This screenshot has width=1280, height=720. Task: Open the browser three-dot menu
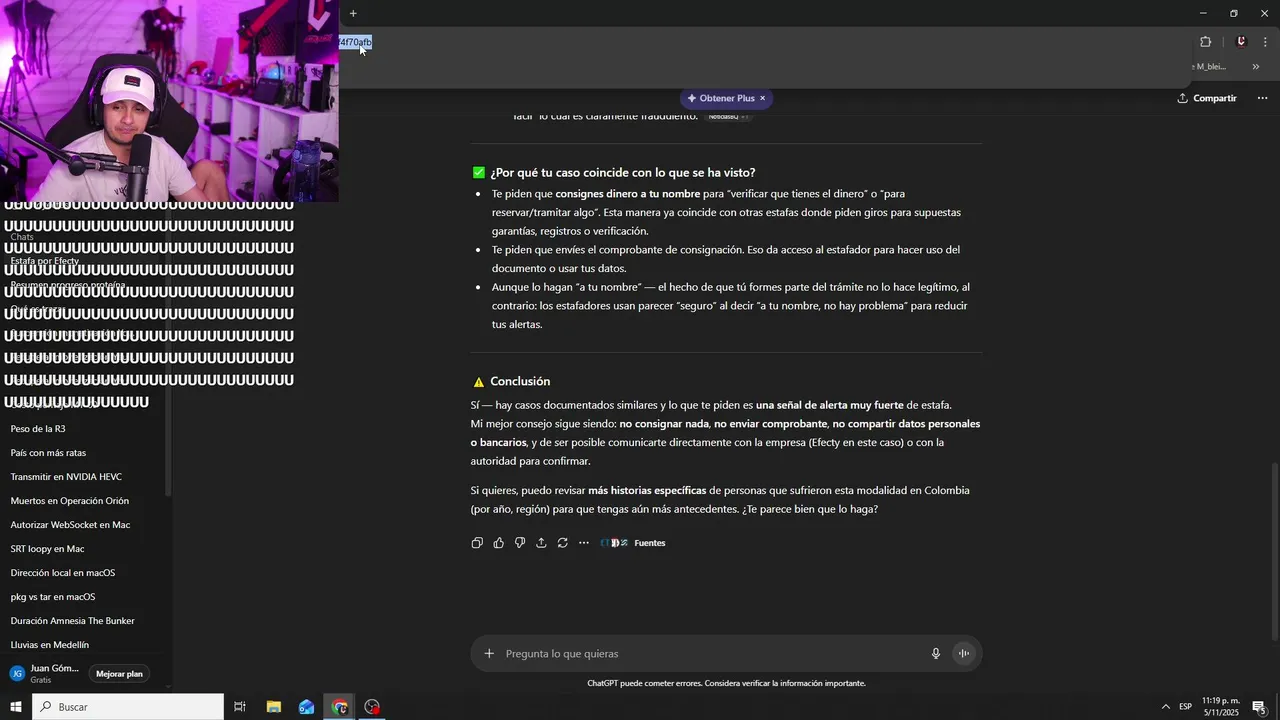(x=1265, y=42)
